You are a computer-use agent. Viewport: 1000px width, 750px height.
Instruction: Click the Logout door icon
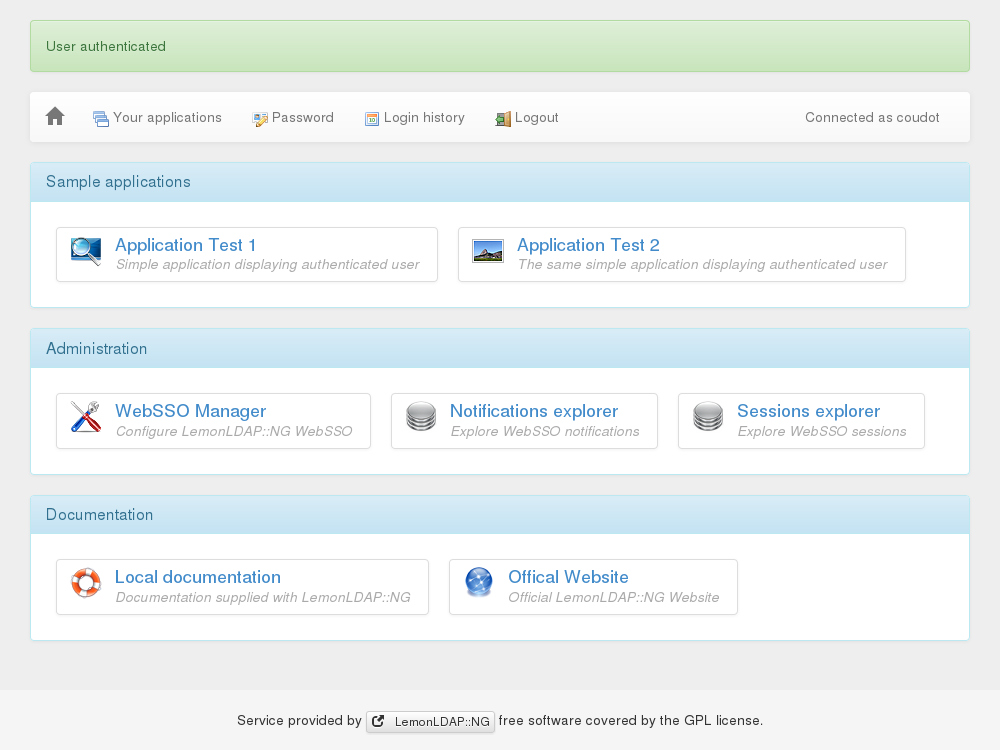[503, 119]
